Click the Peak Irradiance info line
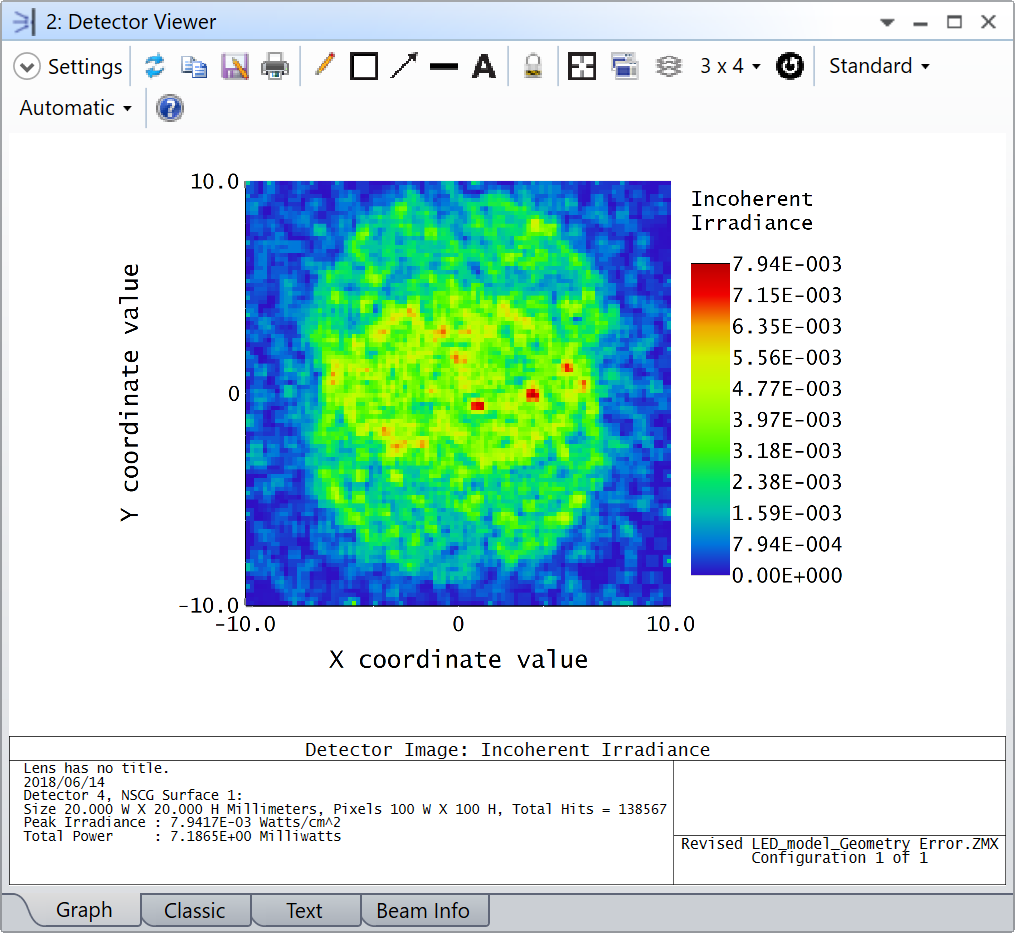Screen dimensions: 1015x933 point(182,822)
